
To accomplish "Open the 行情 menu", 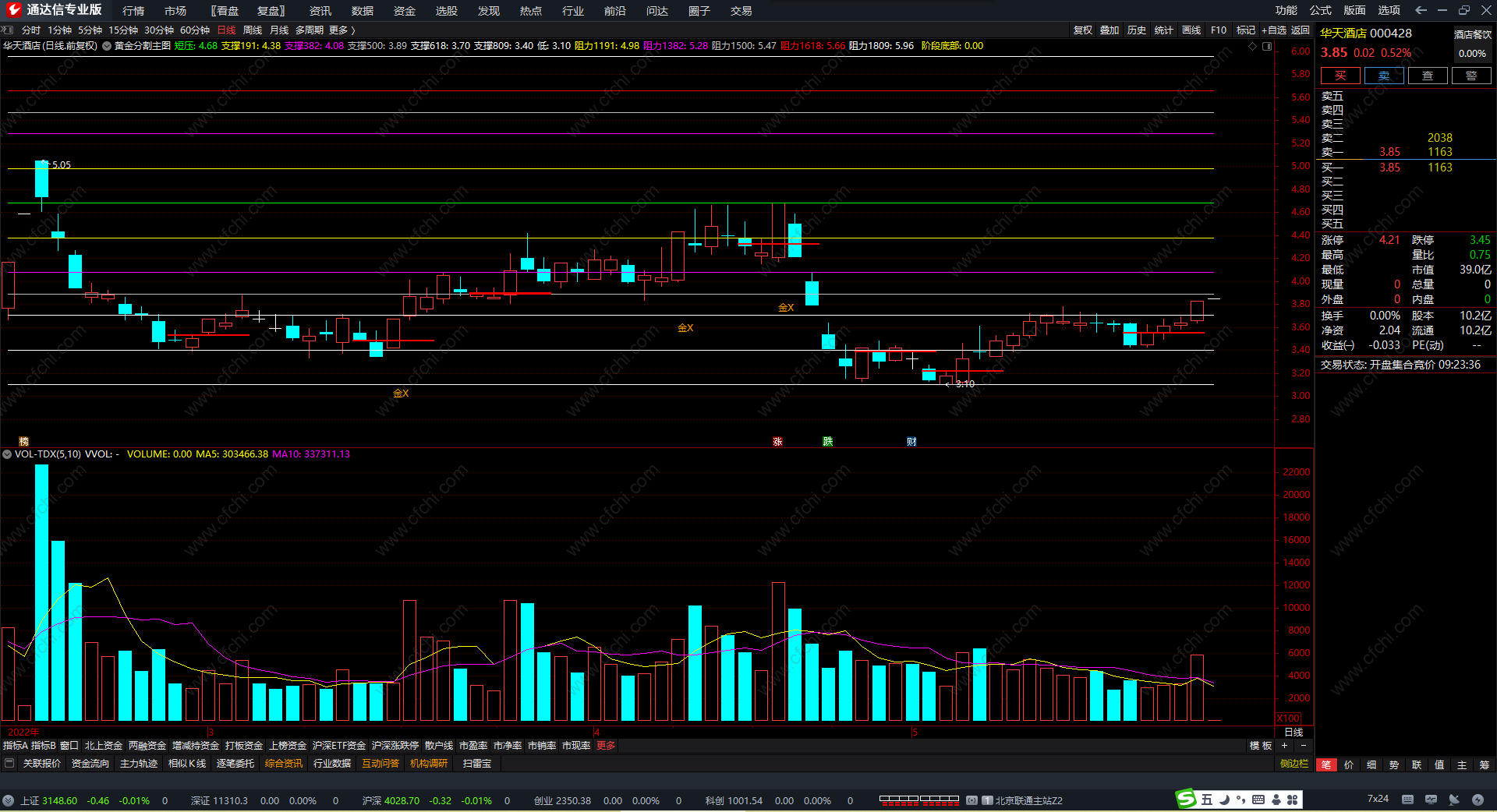I will pyautogui.click(x=133, y=10).
